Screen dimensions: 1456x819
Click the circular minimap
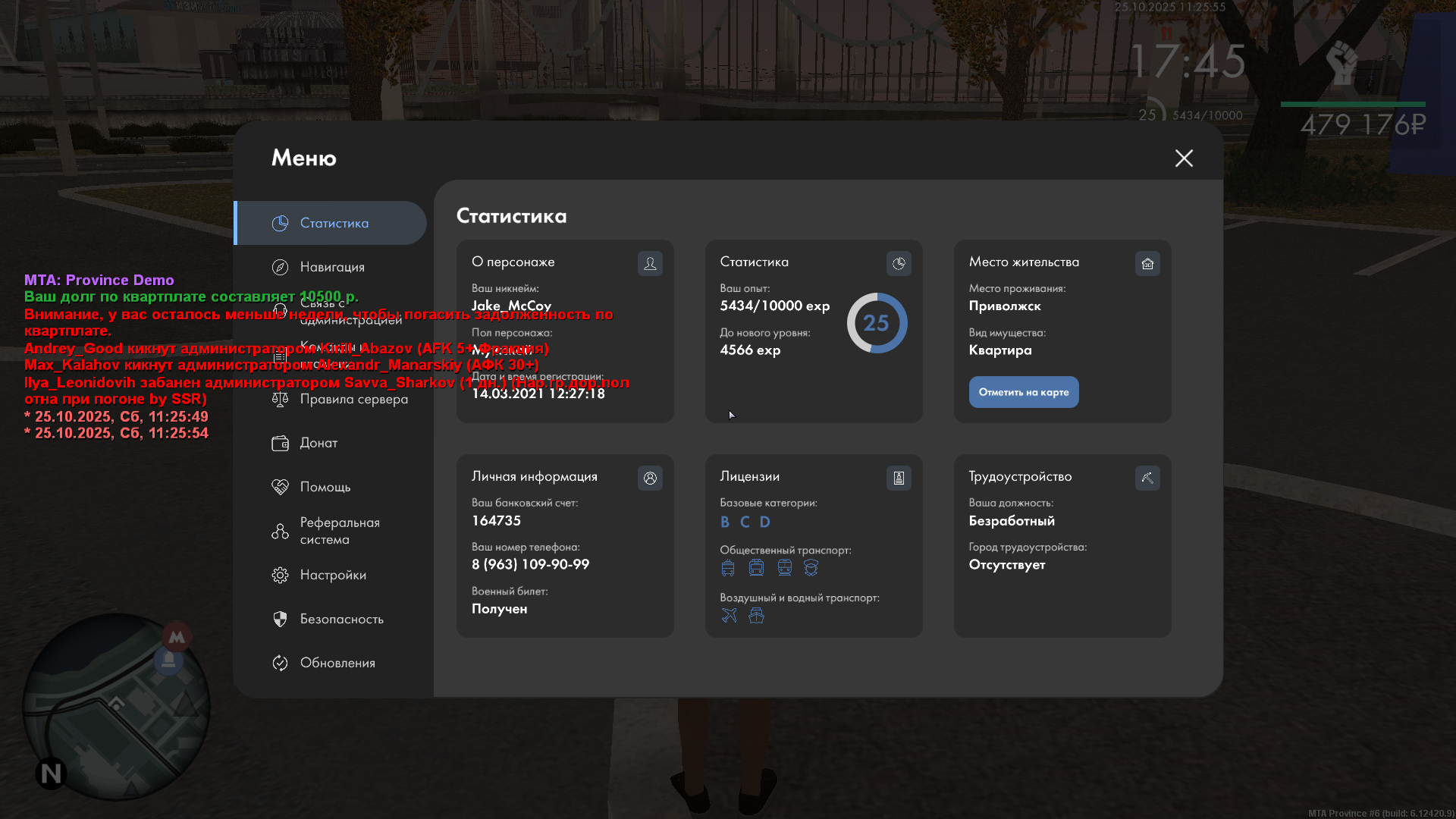pos(116,707)
